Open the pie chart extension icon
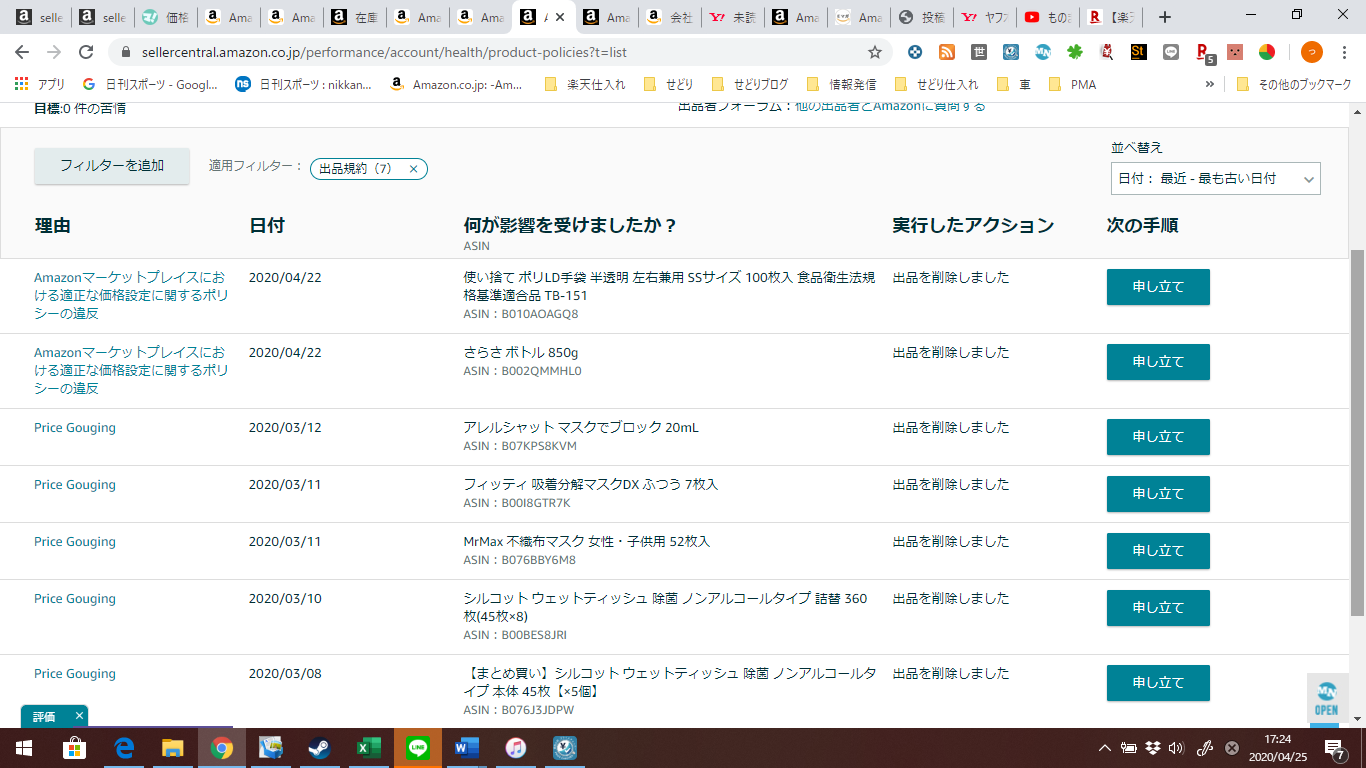This screenshot has height=768, width=1366. tap(1267, 52)
